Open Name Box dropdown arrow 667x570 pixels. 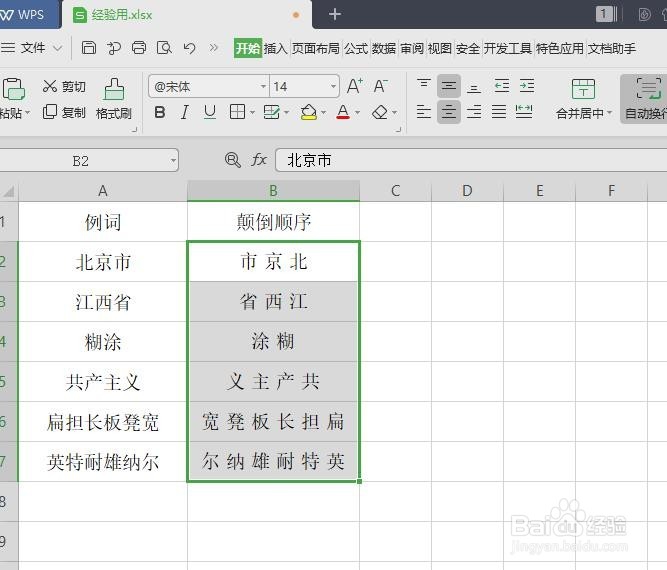pos(173,161)
